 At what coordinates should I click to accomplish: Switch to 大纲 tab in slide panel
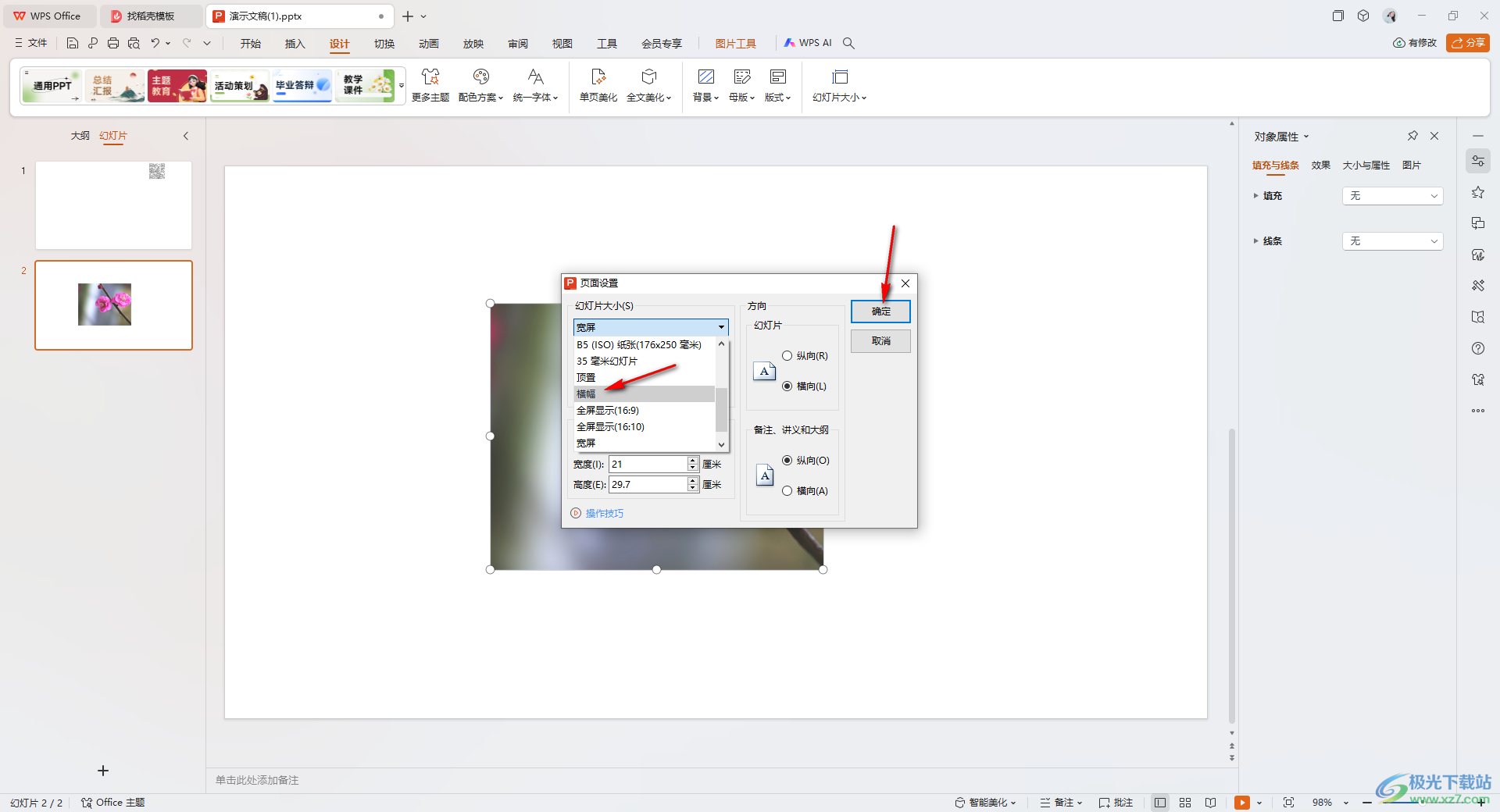click(80, 136)
